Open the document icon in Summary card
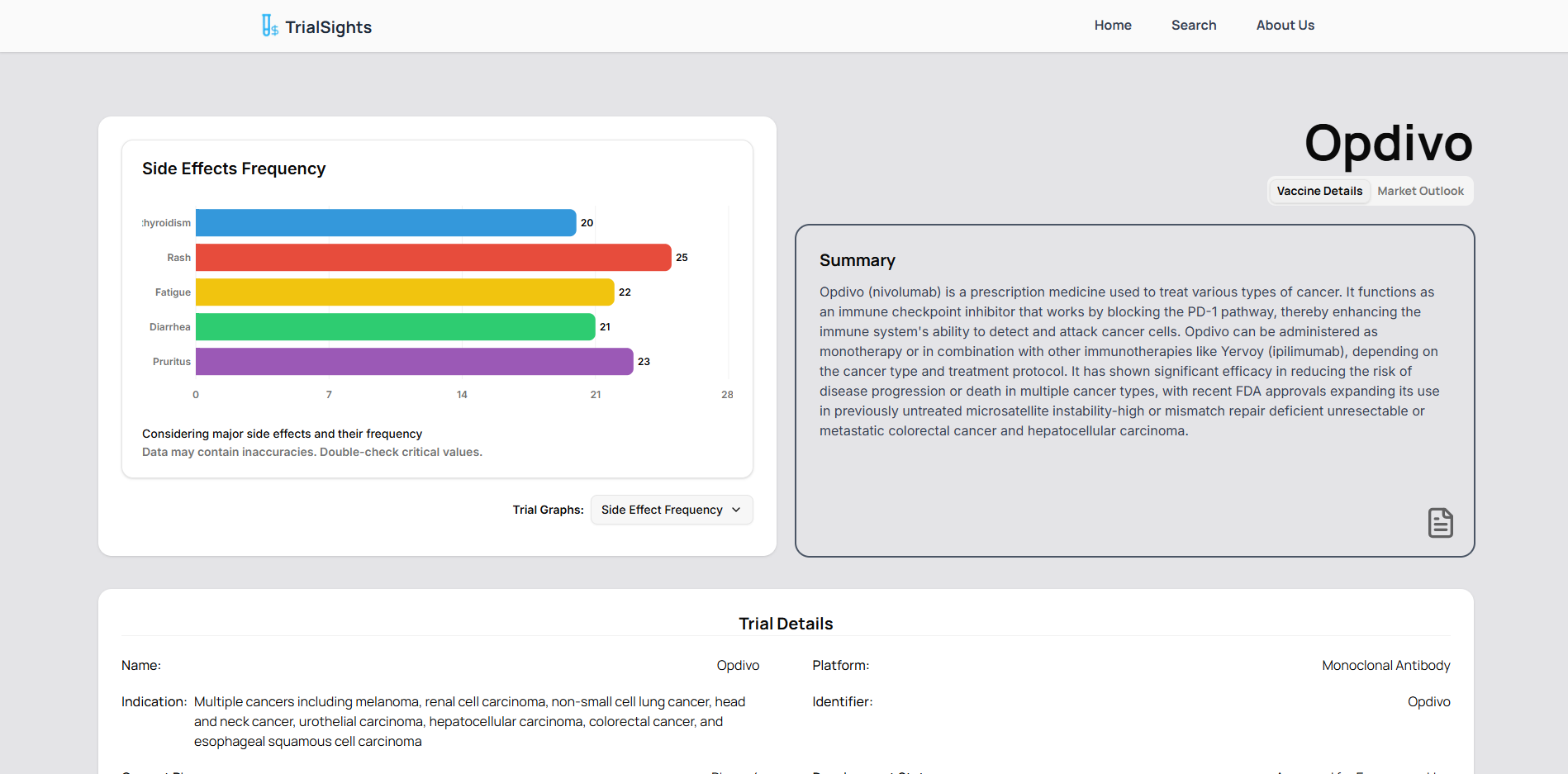The image size is (1568, 774). (x=1440, y=523)
